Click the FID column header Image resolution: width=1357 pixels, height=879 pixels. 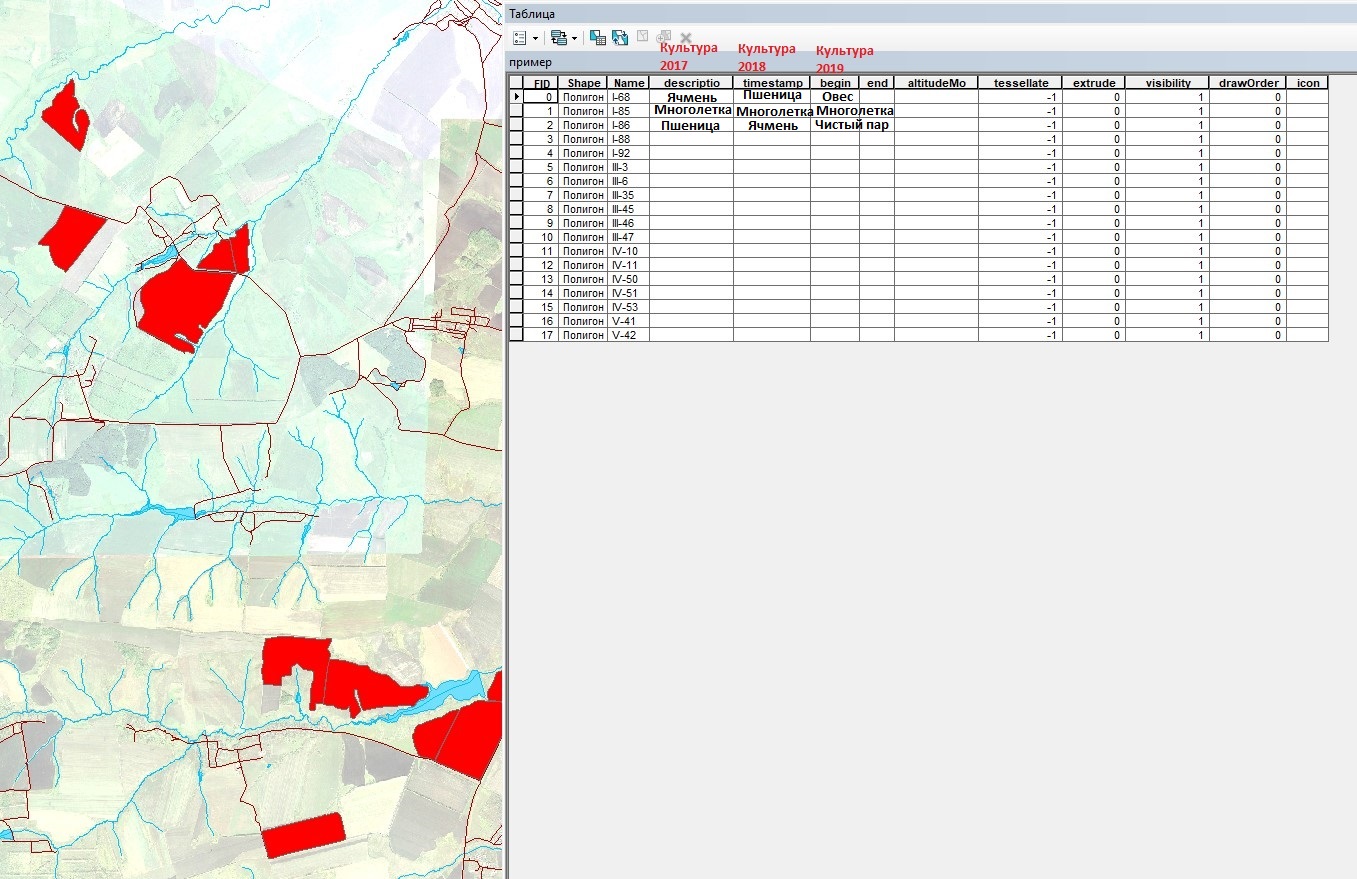541,83
